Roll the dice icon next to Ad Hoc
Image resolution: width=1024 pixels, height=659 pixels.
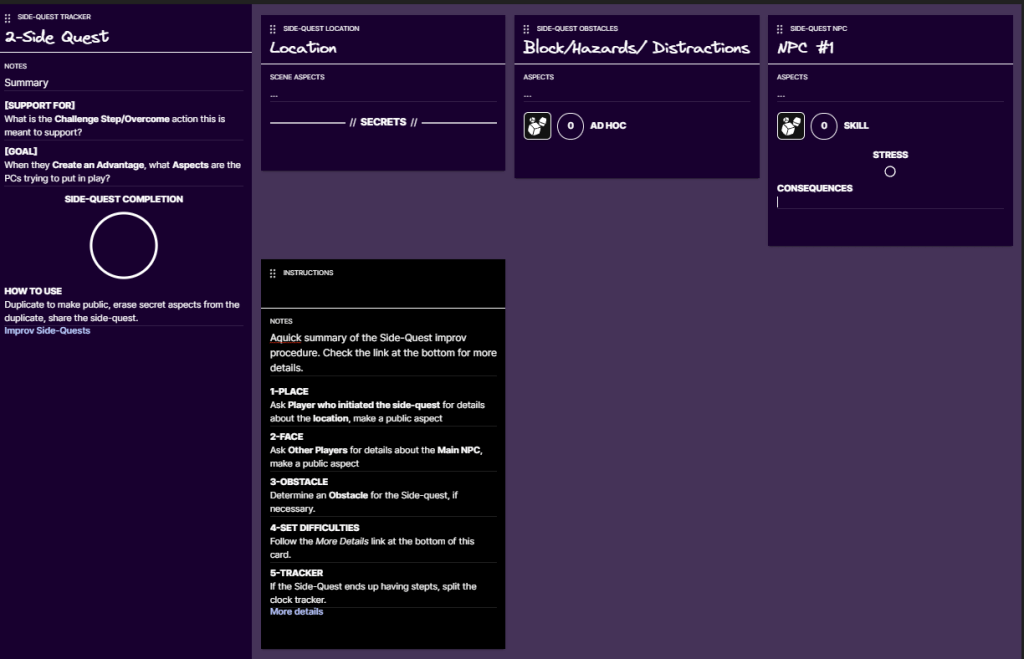537,126
